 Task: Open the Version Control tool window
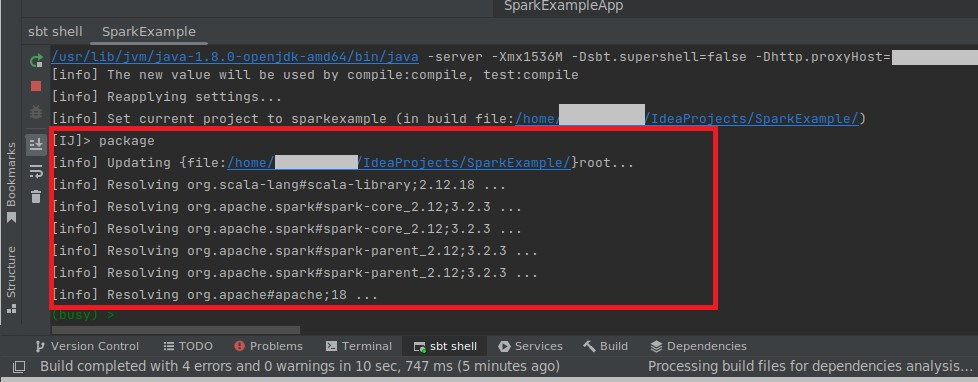pos(87,346)
